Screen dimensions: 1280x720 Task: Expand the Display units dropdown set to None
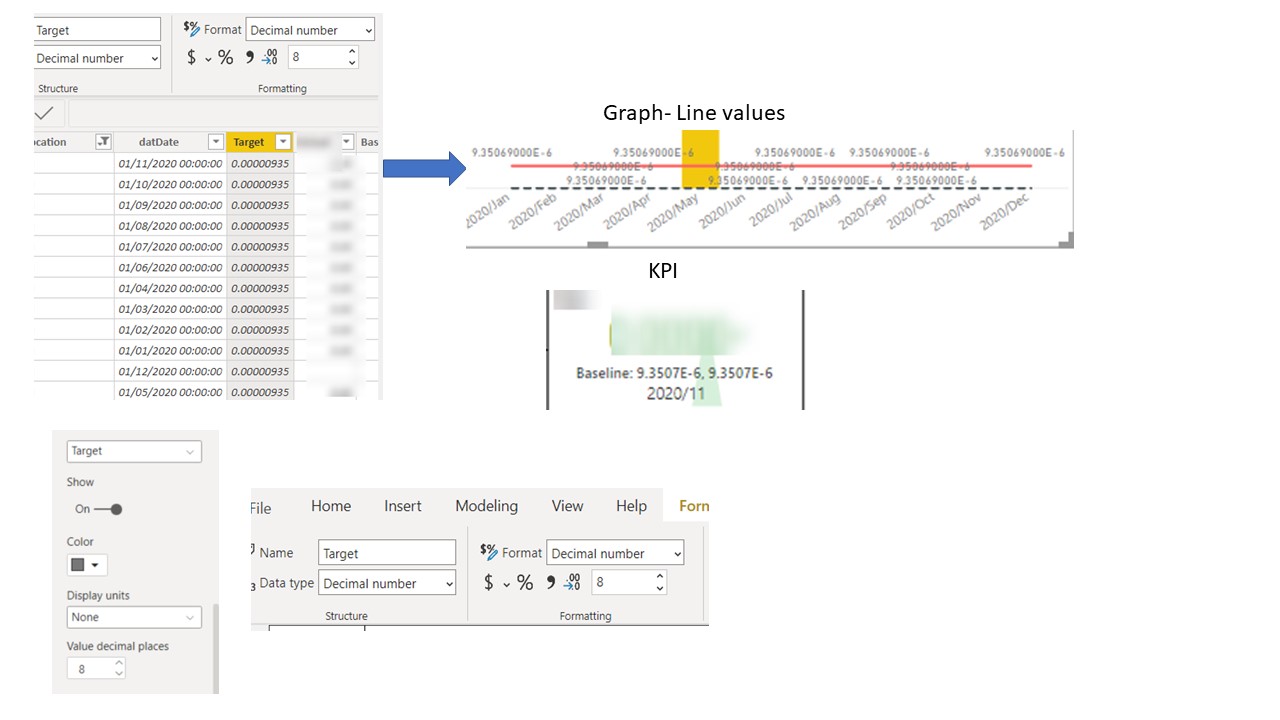[x=134, y=617]
